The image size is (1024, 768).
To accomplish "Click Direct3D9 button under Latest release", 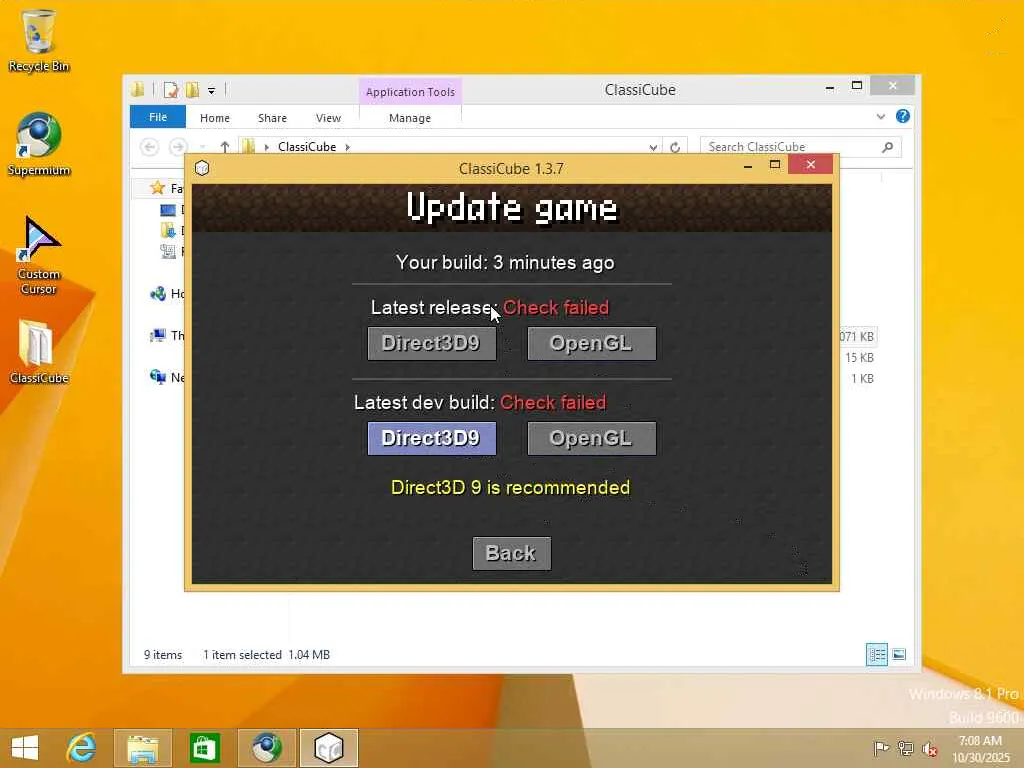I will 432,344.
